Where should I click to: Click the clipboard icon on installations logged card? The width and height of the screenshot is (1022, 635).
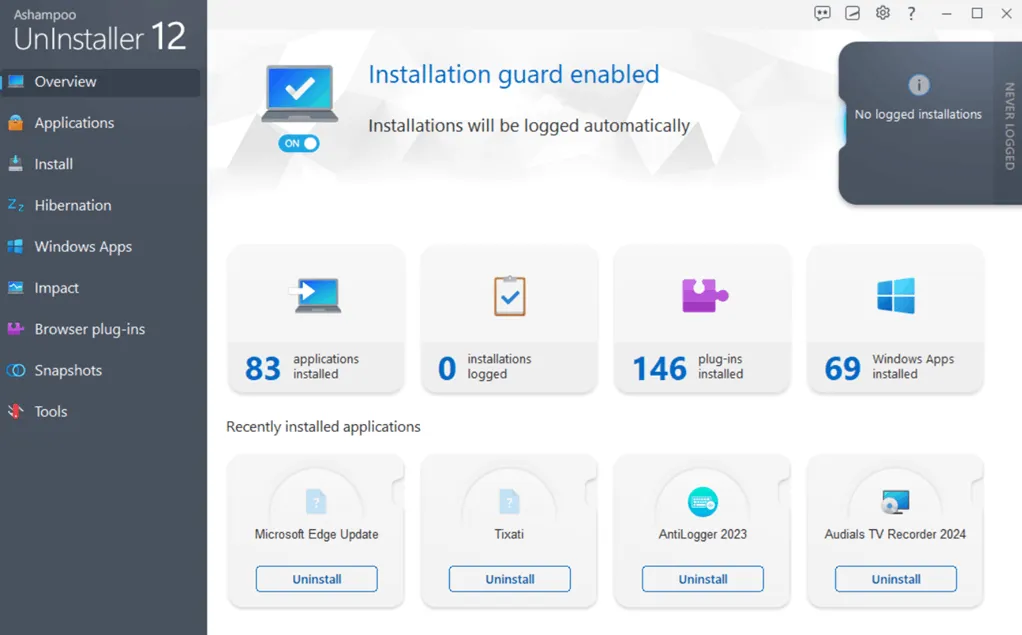(x=509, y=295)
